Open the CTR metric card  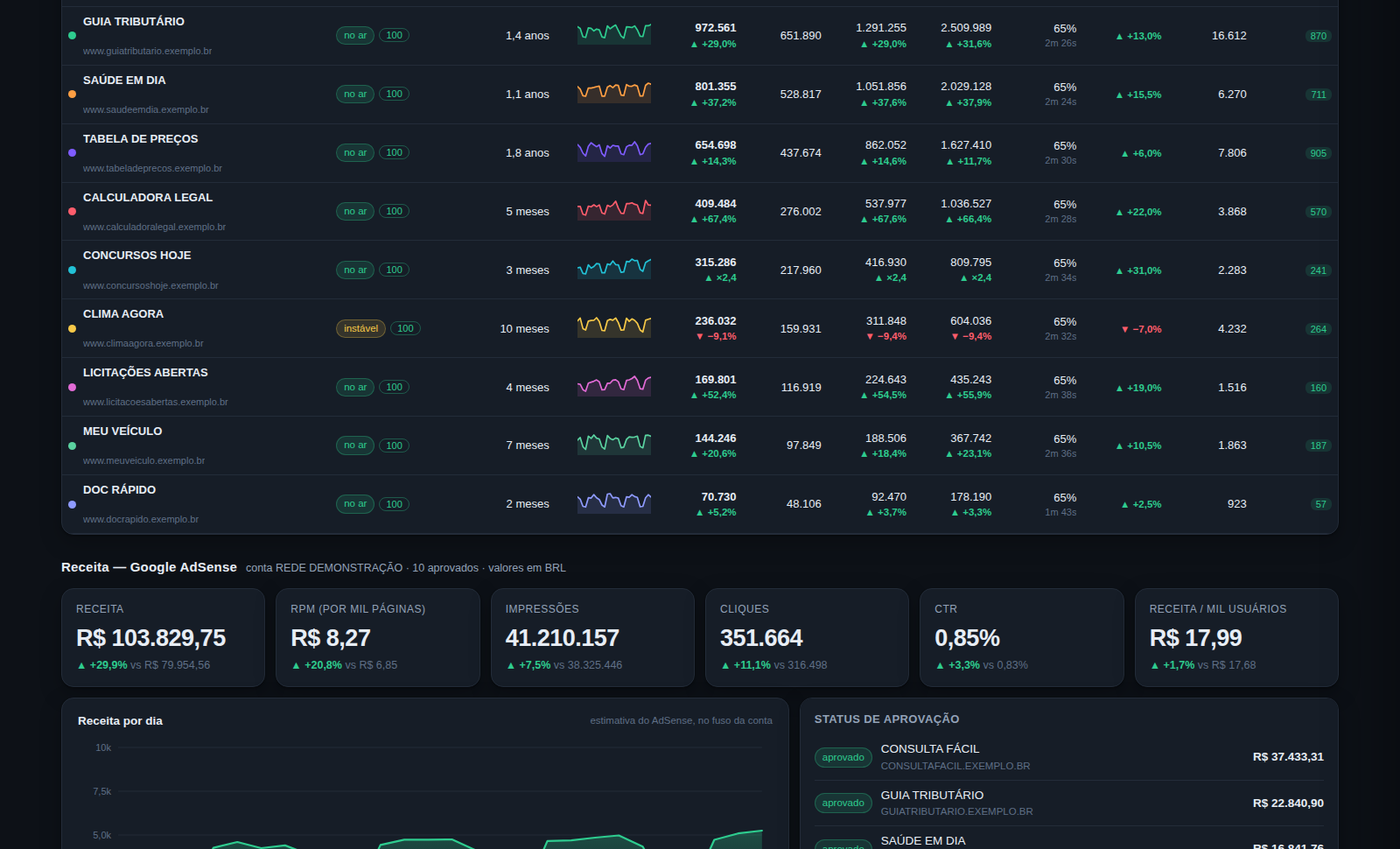coord(1022,637)
